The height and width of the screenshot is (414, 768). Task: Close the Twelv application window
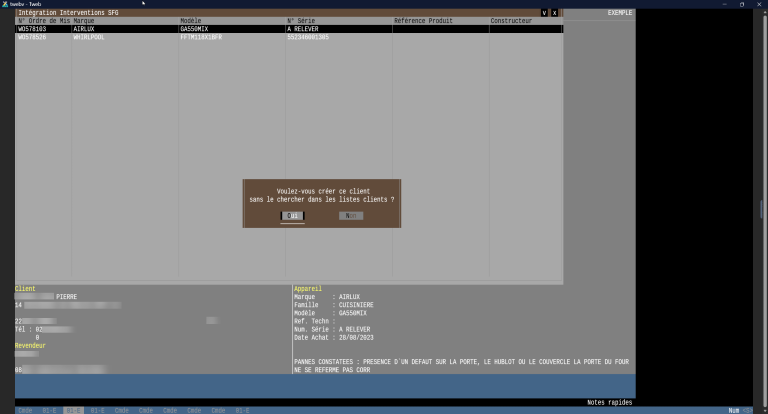tap(759, 4)
